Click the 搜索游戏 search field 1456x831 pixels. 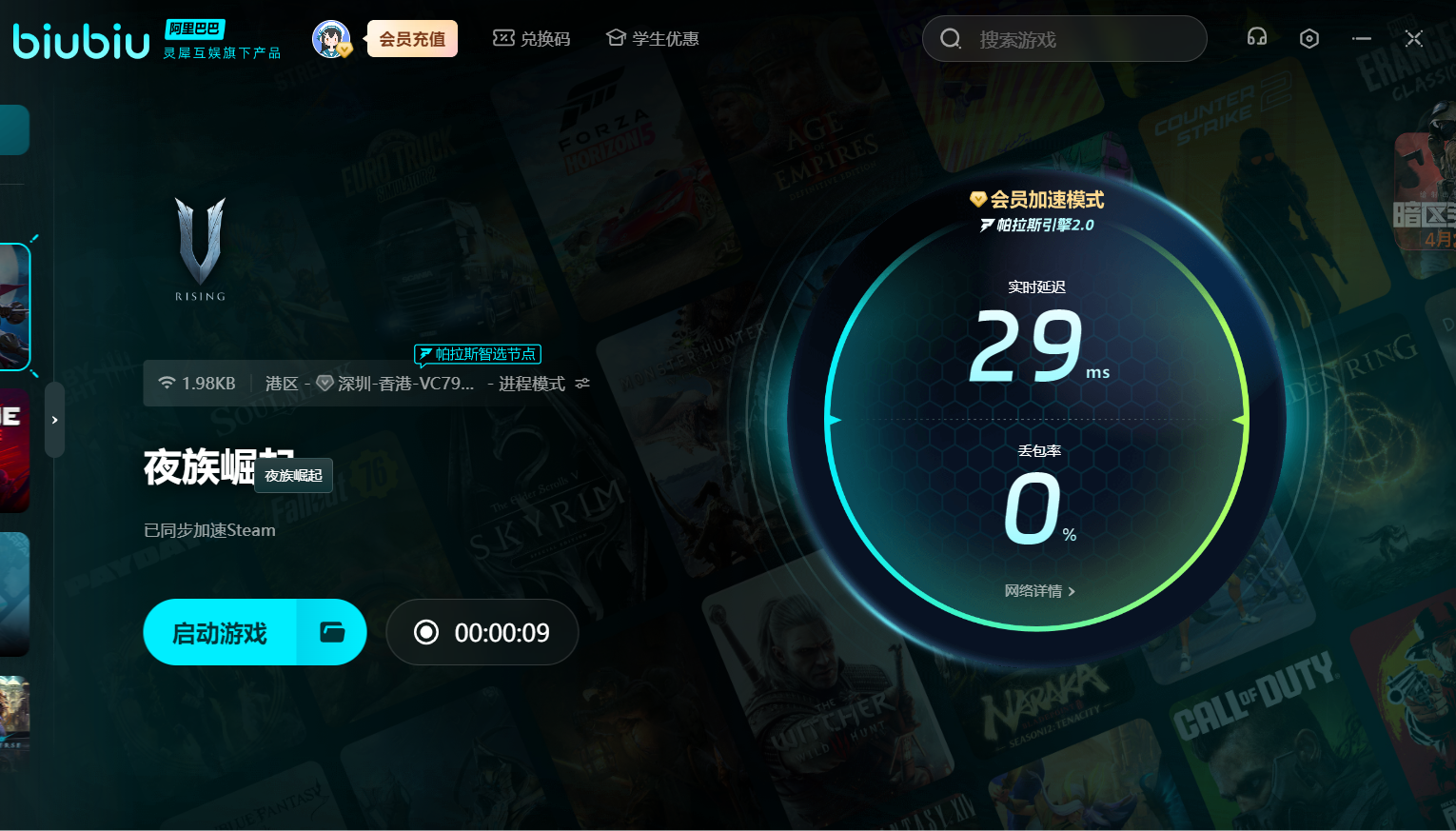coord(1064,39)
